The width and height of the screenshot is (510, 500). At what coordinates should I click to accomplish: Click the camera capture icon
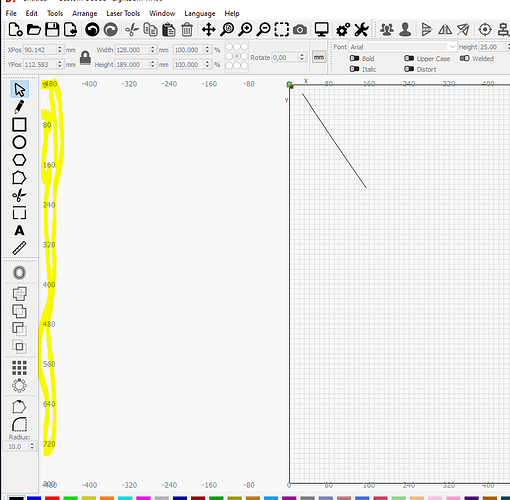tap(300, 30)
